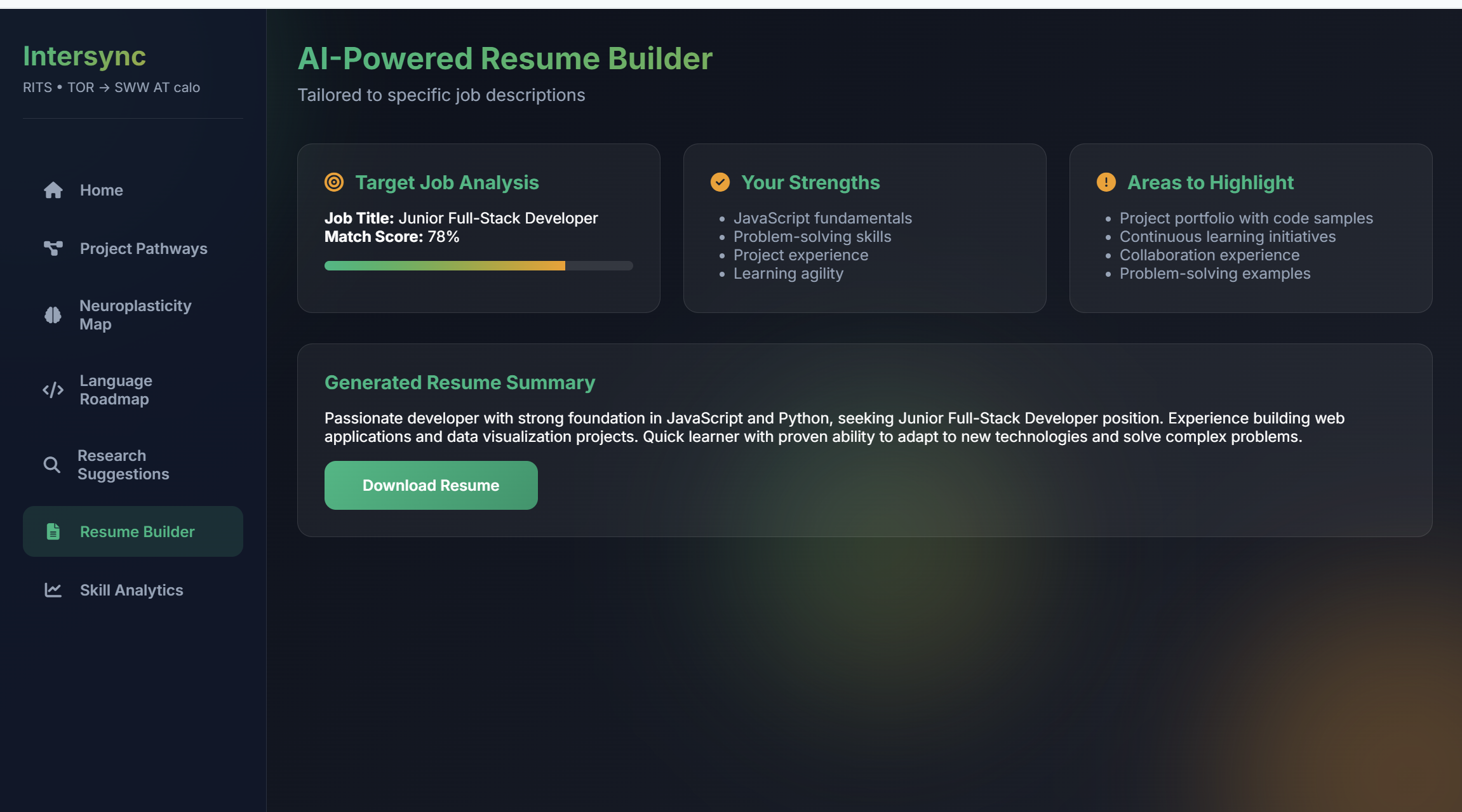This screenshot has height=812, width=1462.
Task: Click the Generated Resume Summary paragraph text
Action: 834,427
